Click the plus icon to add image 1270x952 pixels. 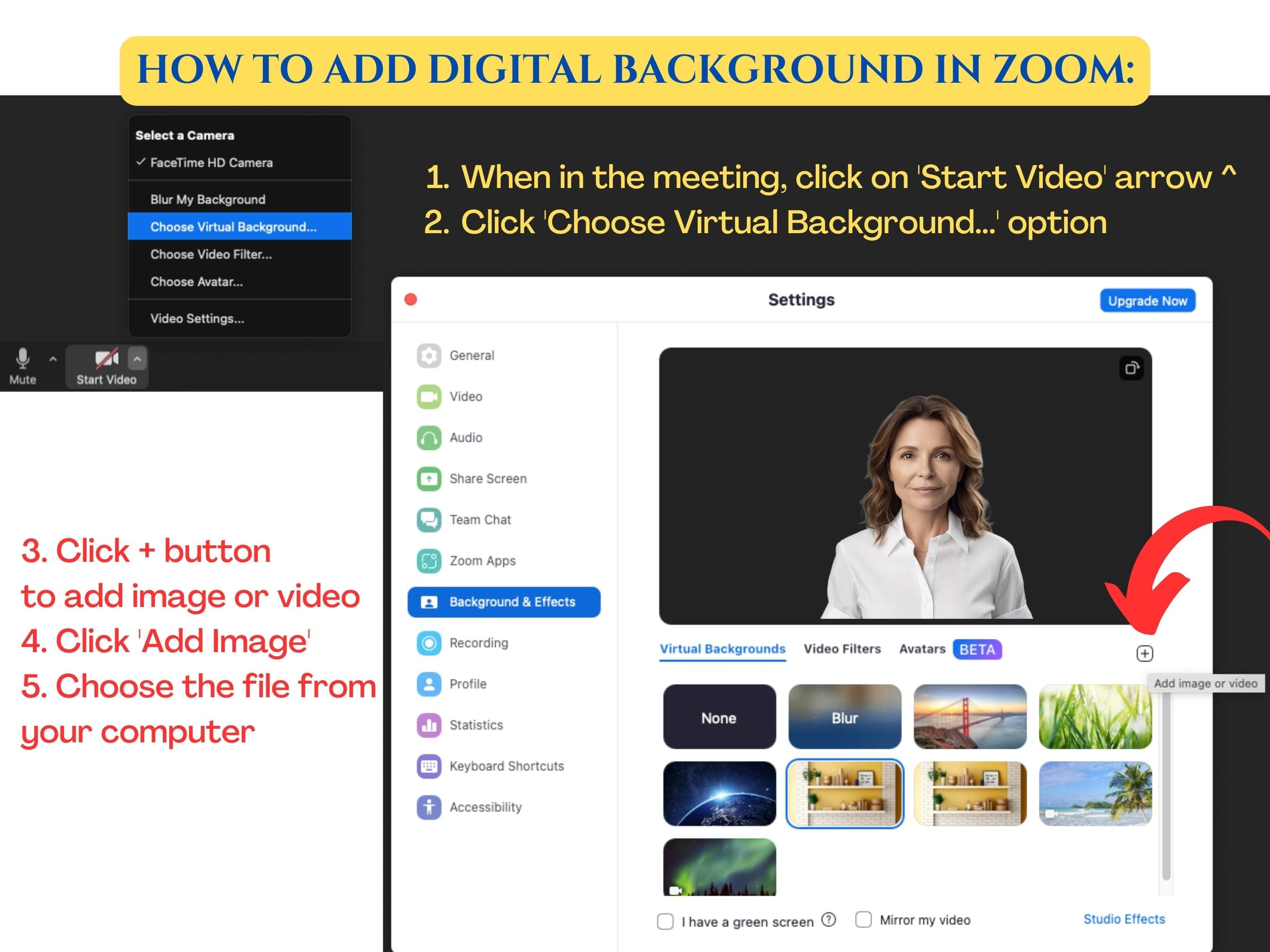[1145, 653]
